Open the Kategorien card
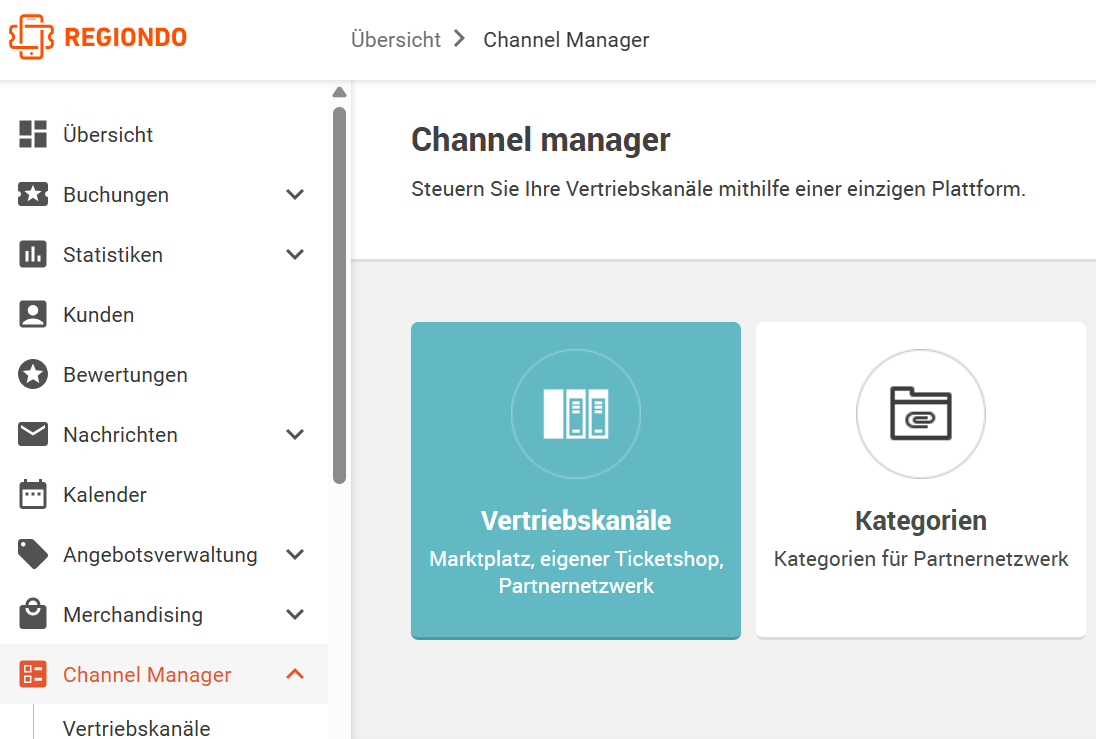The width and height of the screenshot is (1096, 739). tap(921, 480)
